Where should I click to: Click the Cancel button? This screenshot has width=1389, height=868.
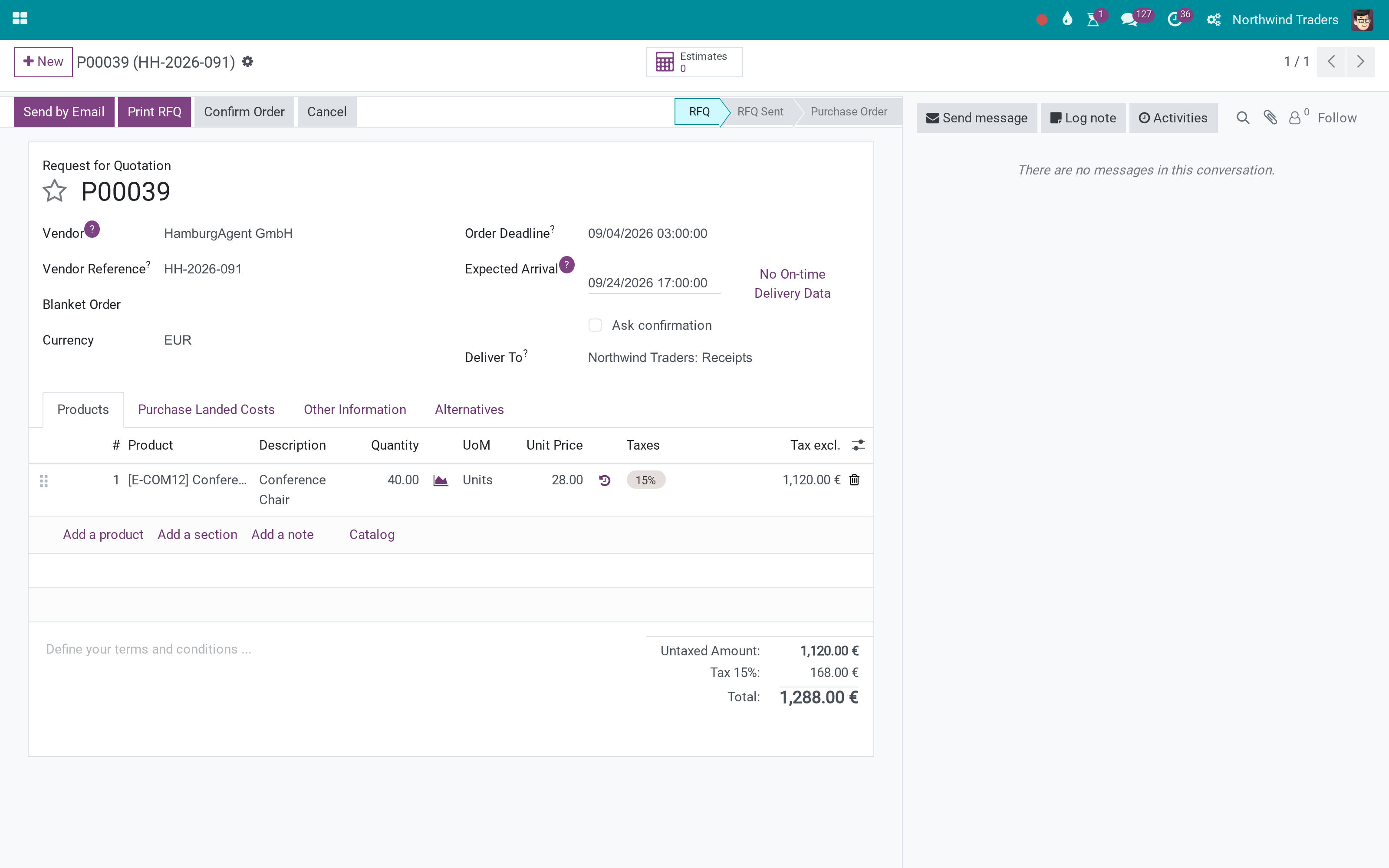[x=326, y=112]
